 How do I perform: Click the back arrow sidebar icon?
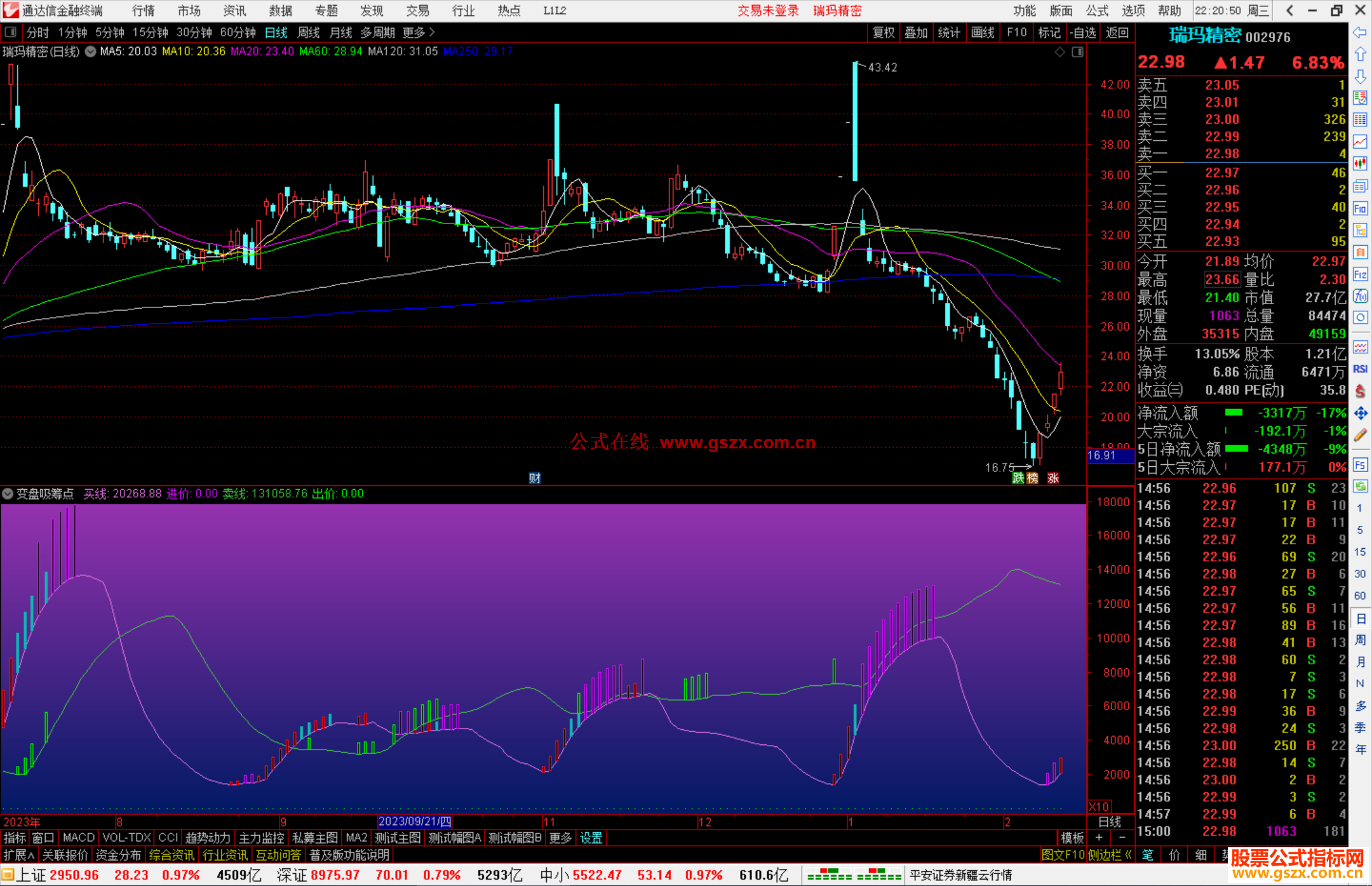1360,32
